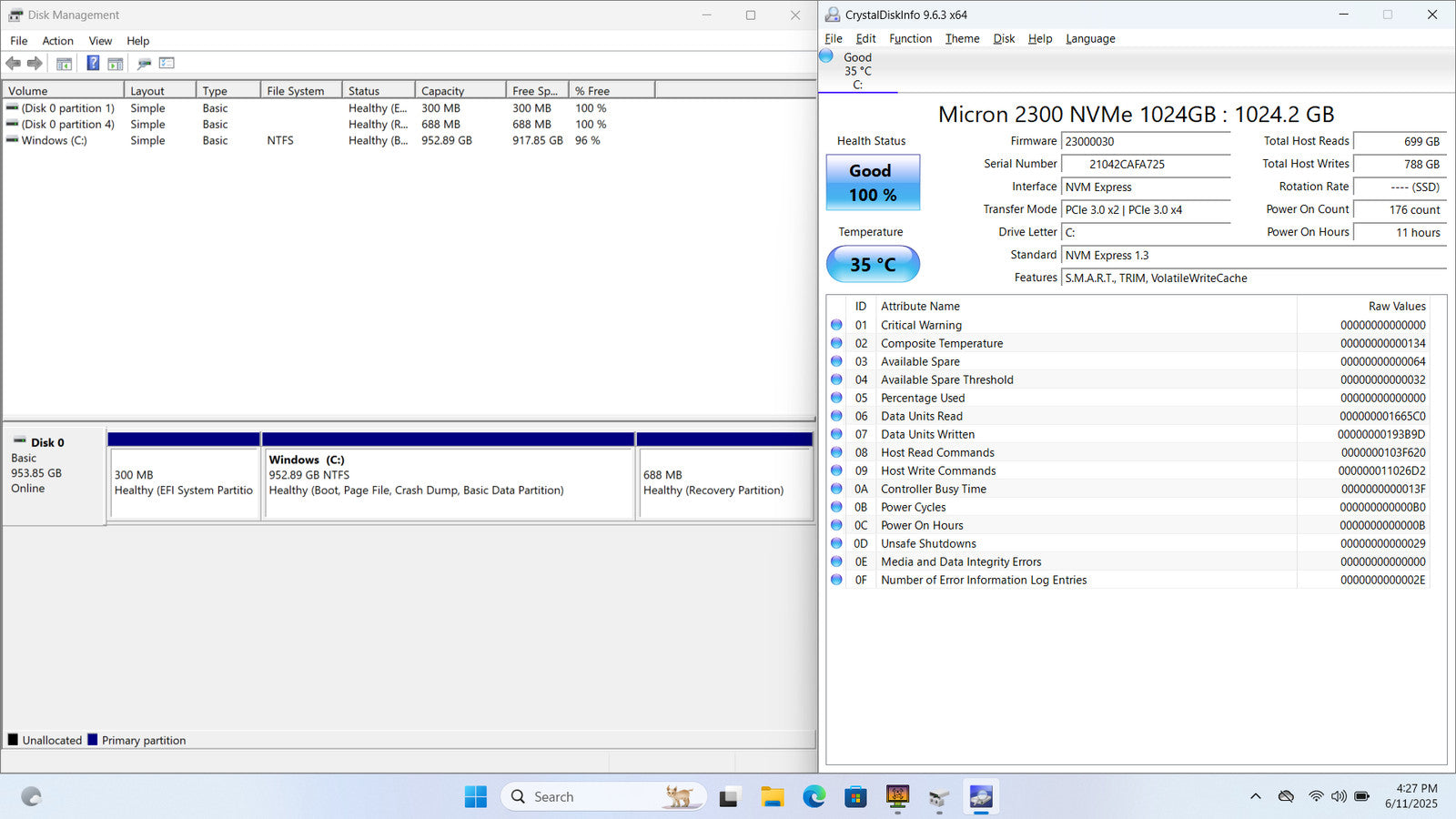Open the File menu in Disk Management
This screenshot has height=819, width=1456.
[18, 41]
